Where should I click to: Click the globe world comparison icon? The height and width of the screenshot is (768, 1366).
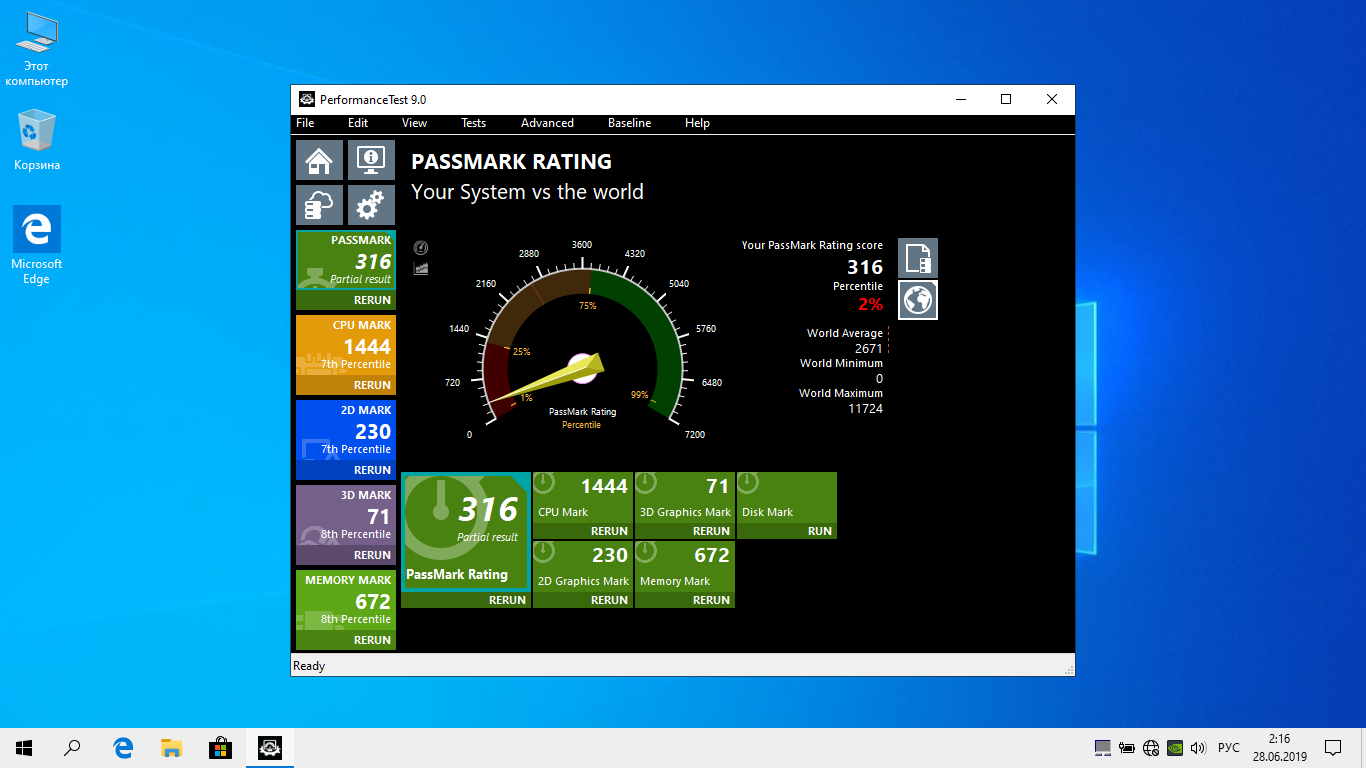(x=917, y=299)
